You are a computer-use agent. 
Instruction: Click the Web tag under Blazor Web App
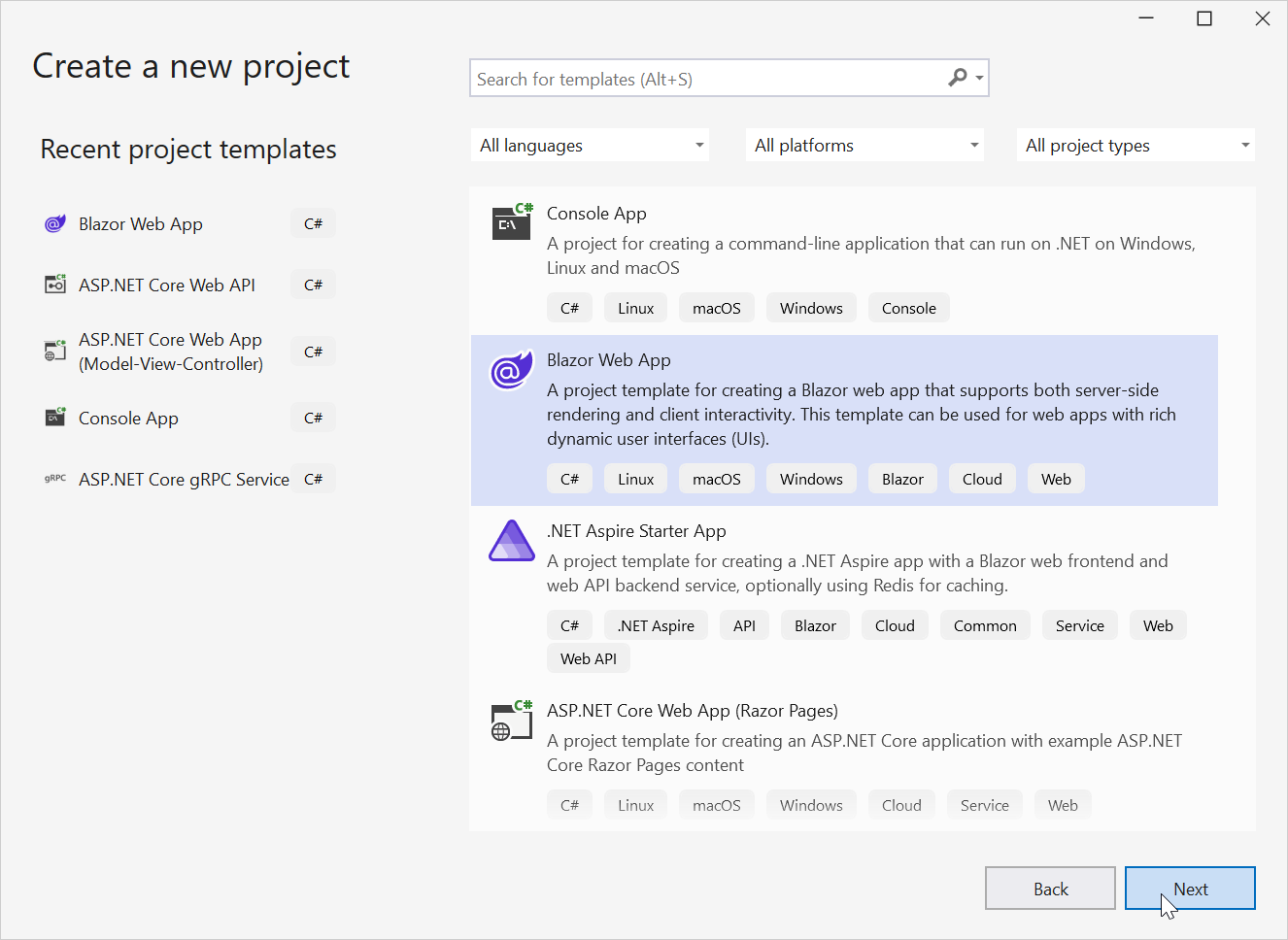[1056, 479]
